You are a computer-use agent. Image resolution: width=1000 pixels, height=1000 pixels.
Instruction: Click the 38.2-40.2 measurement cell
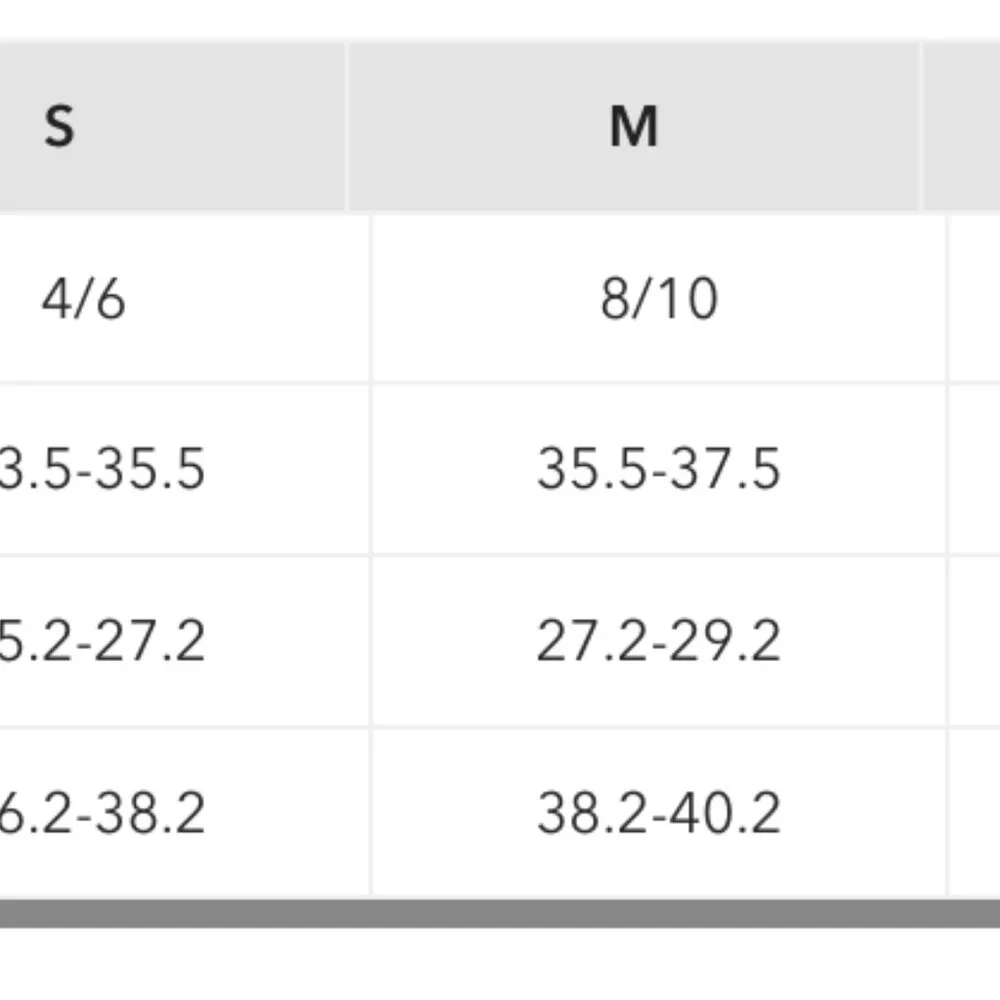click(659, 813)
